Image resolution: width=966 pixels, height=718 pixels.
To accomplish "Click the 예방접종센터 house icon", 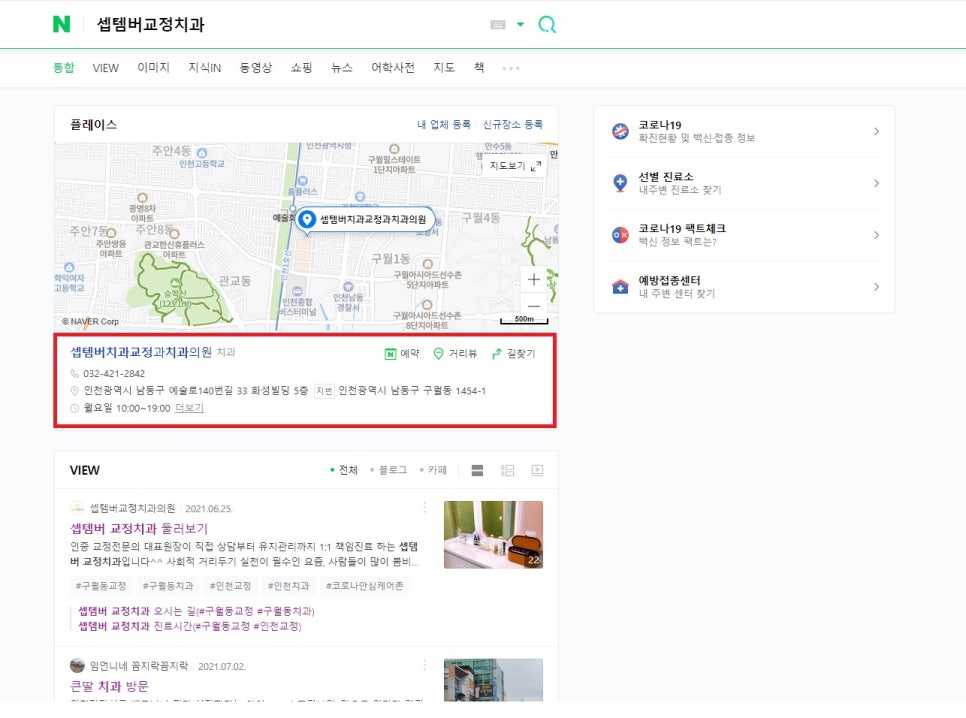I will [620, 287].
